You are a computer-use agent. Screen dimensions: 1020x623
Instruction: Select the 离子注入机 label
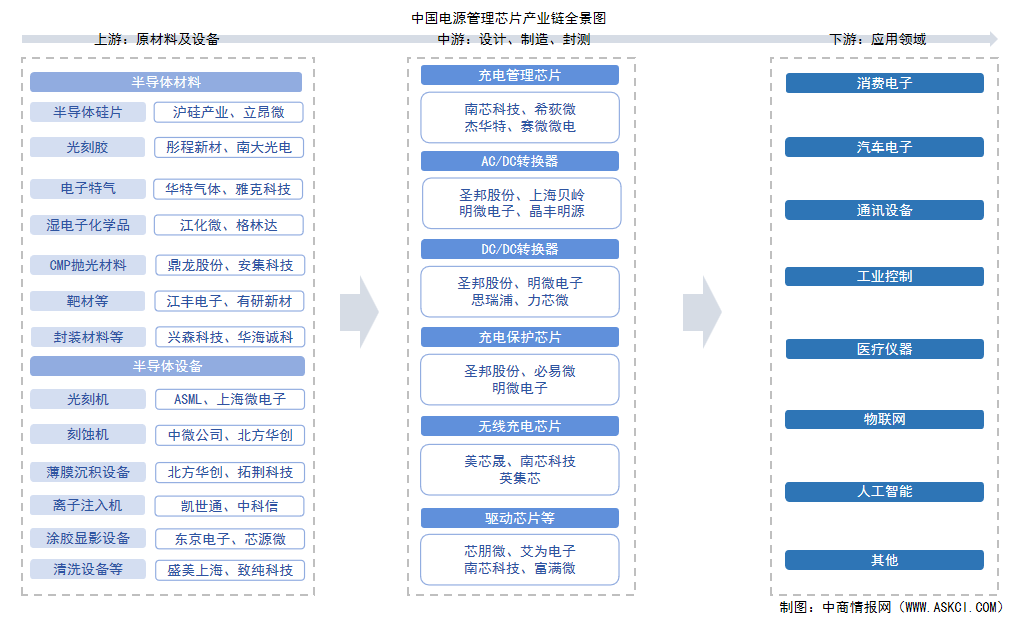coord(87,505)
